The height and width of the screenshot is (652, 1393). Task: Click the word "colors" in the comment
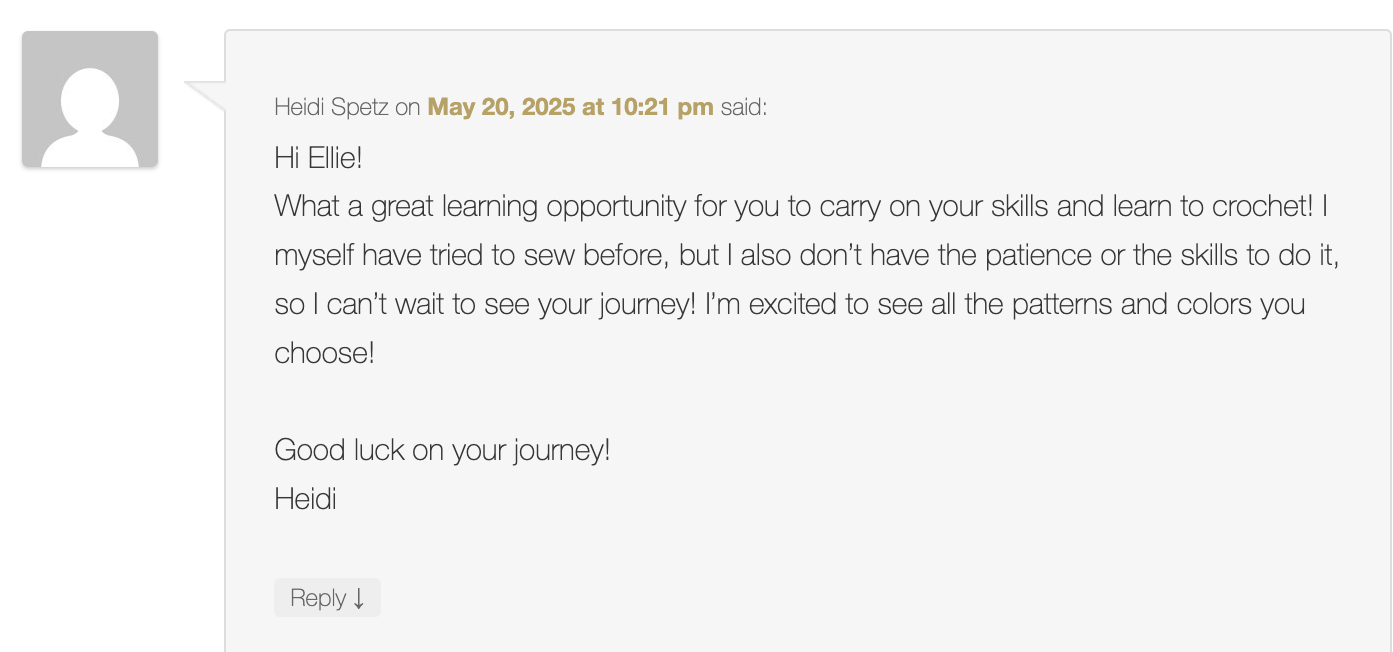1187,304
